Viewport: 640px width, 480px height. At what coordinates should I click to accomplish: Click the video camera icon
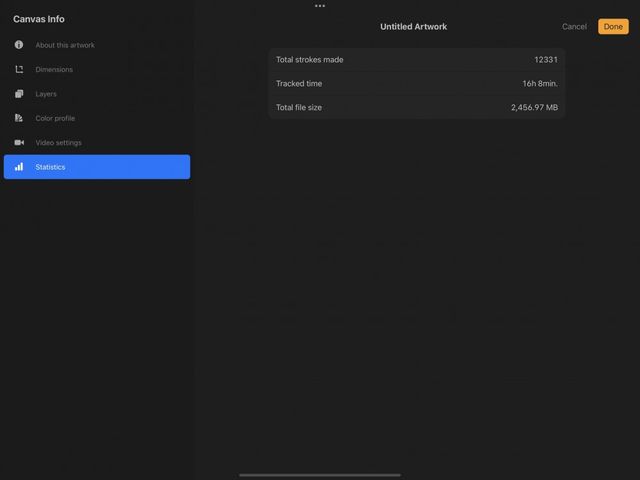click(x=19, y=142)
